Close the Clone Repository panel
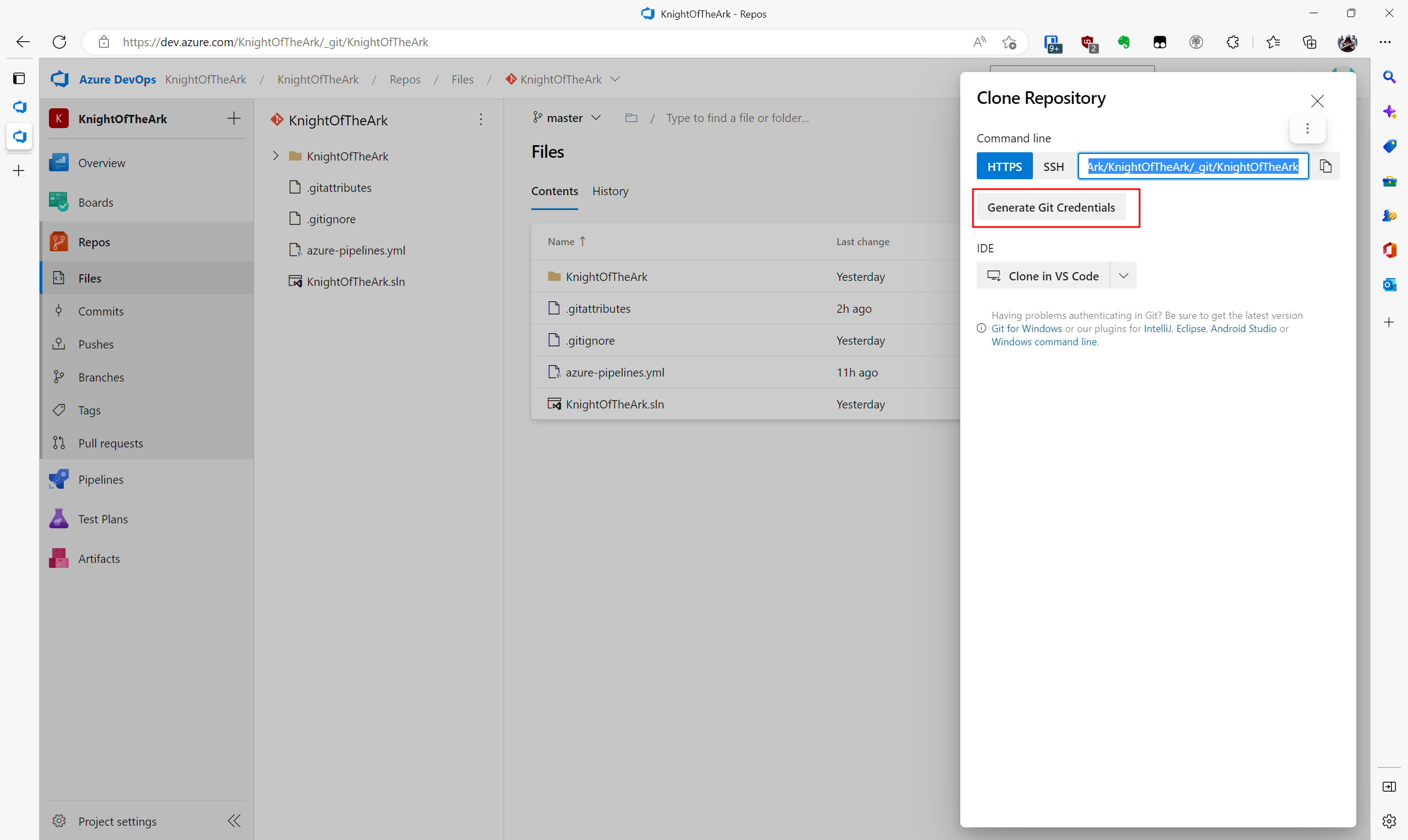Image resolution: width=1408 pixels, height=840 pixels. click(1317, 101)
